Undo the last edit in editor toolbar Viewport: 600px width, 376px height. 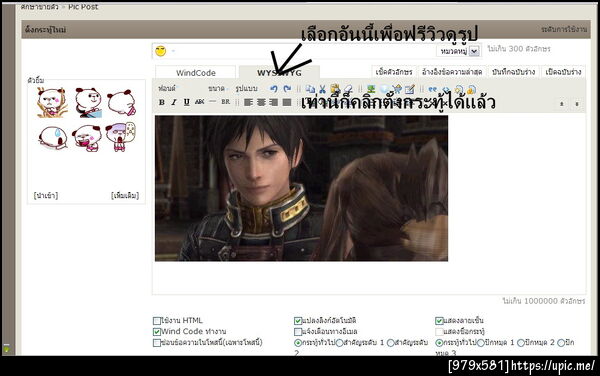click(x=273, y=89)
